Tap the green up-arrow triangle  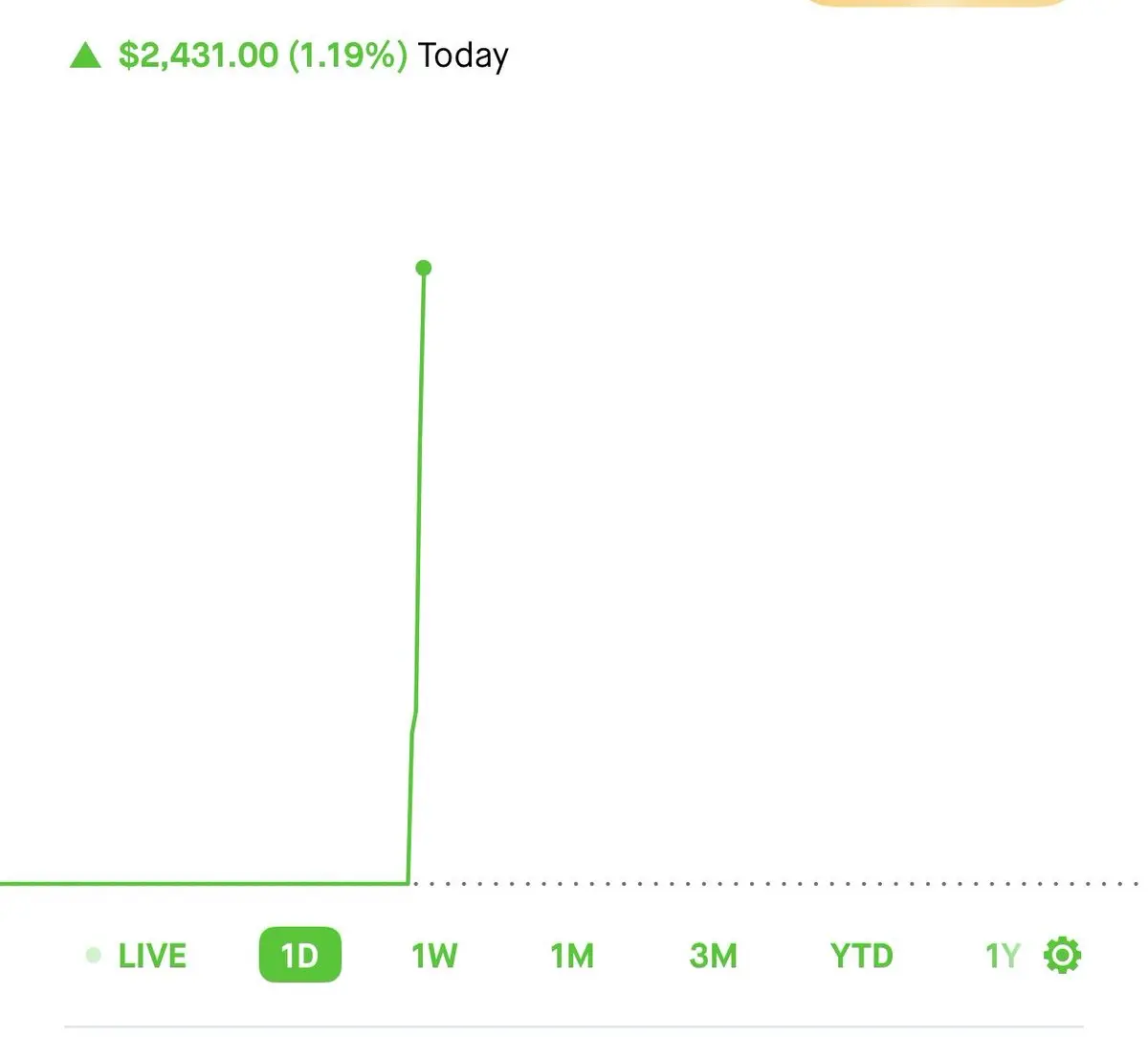click(x=86, y=55)
